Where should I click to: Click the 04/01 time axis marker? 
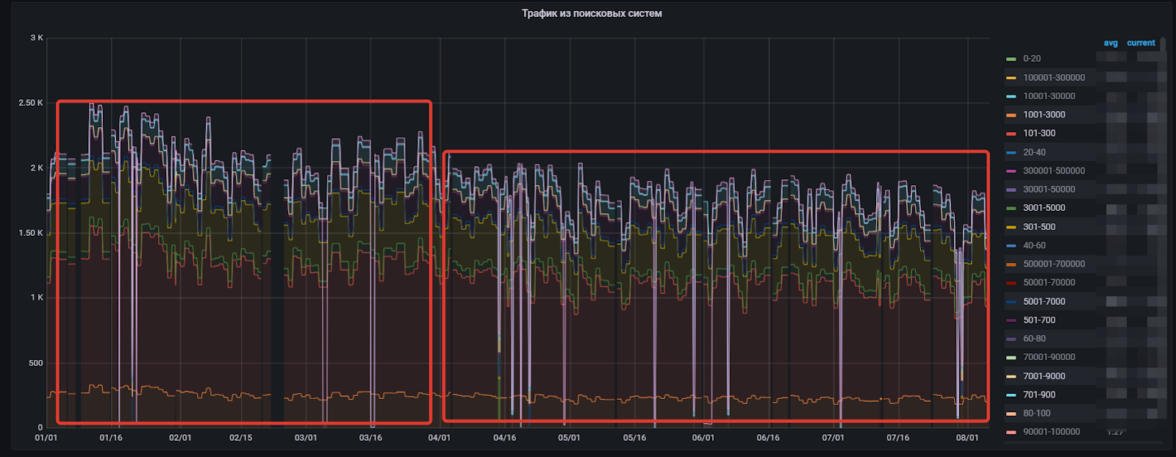pyautogui.click(x=440, y=437)
